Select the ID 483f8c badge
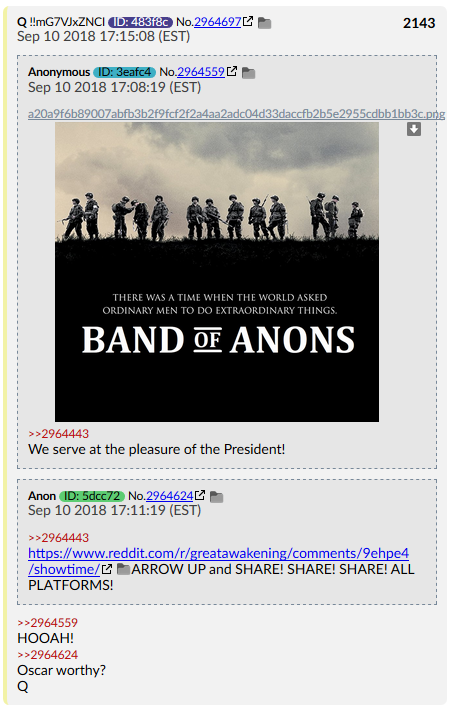 140,21
